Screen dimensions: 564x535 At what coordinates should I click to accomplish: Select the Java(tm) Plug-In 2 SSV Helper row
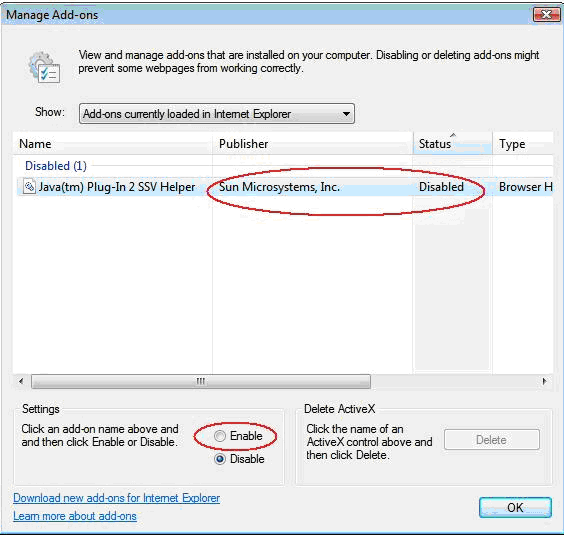(x=284, y=187)
